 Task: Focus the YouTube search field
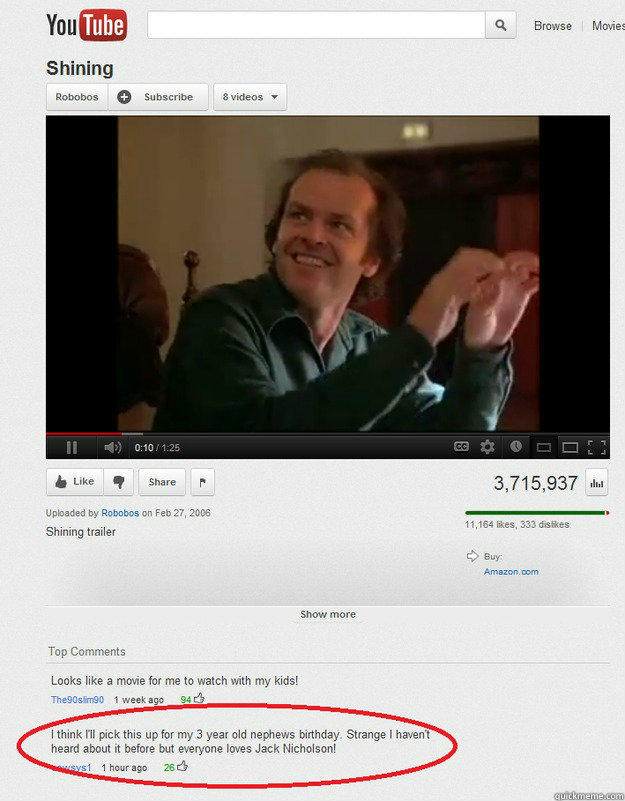point(316,25)
